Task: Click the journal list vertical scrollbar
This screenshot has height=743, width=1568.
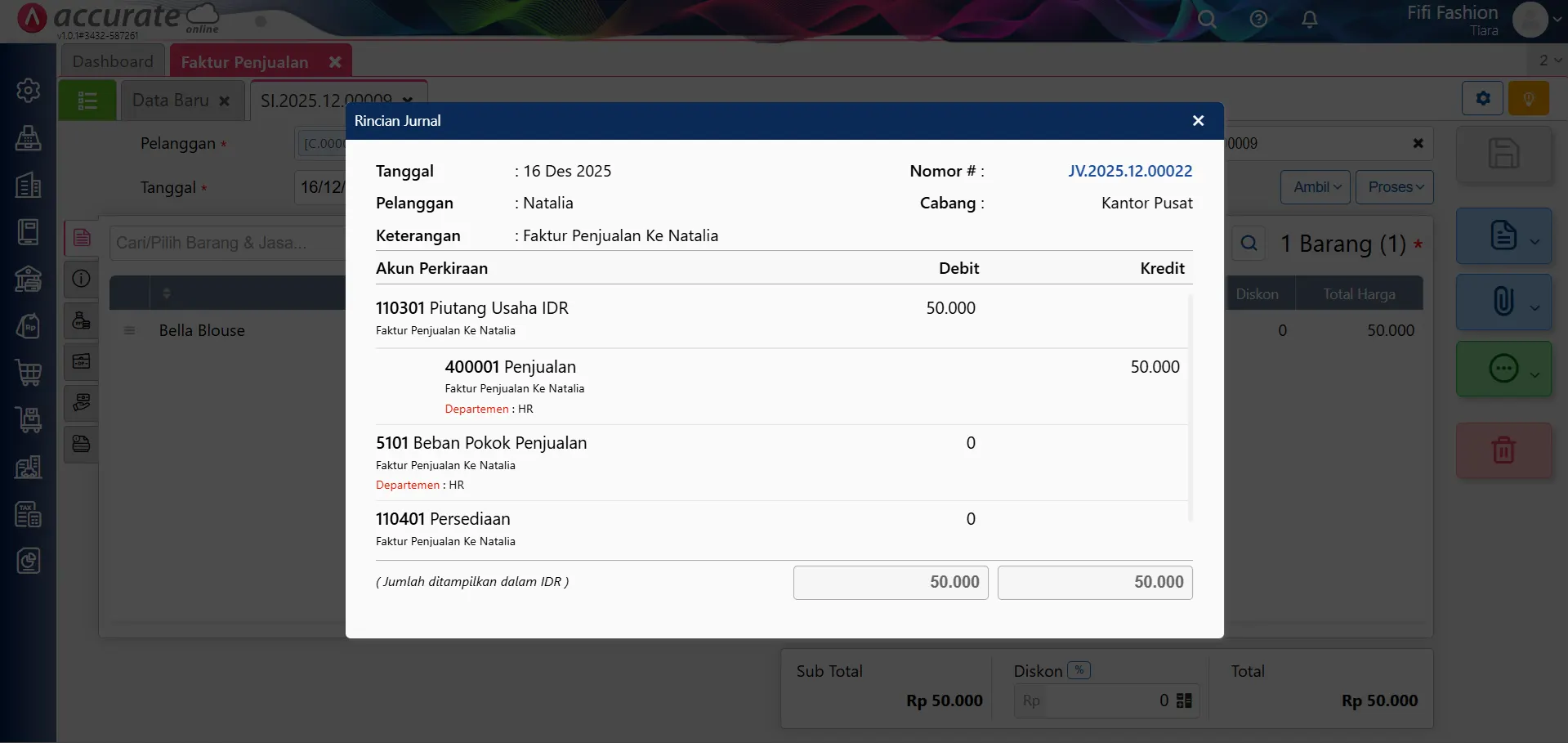Action: point(1190,409)
